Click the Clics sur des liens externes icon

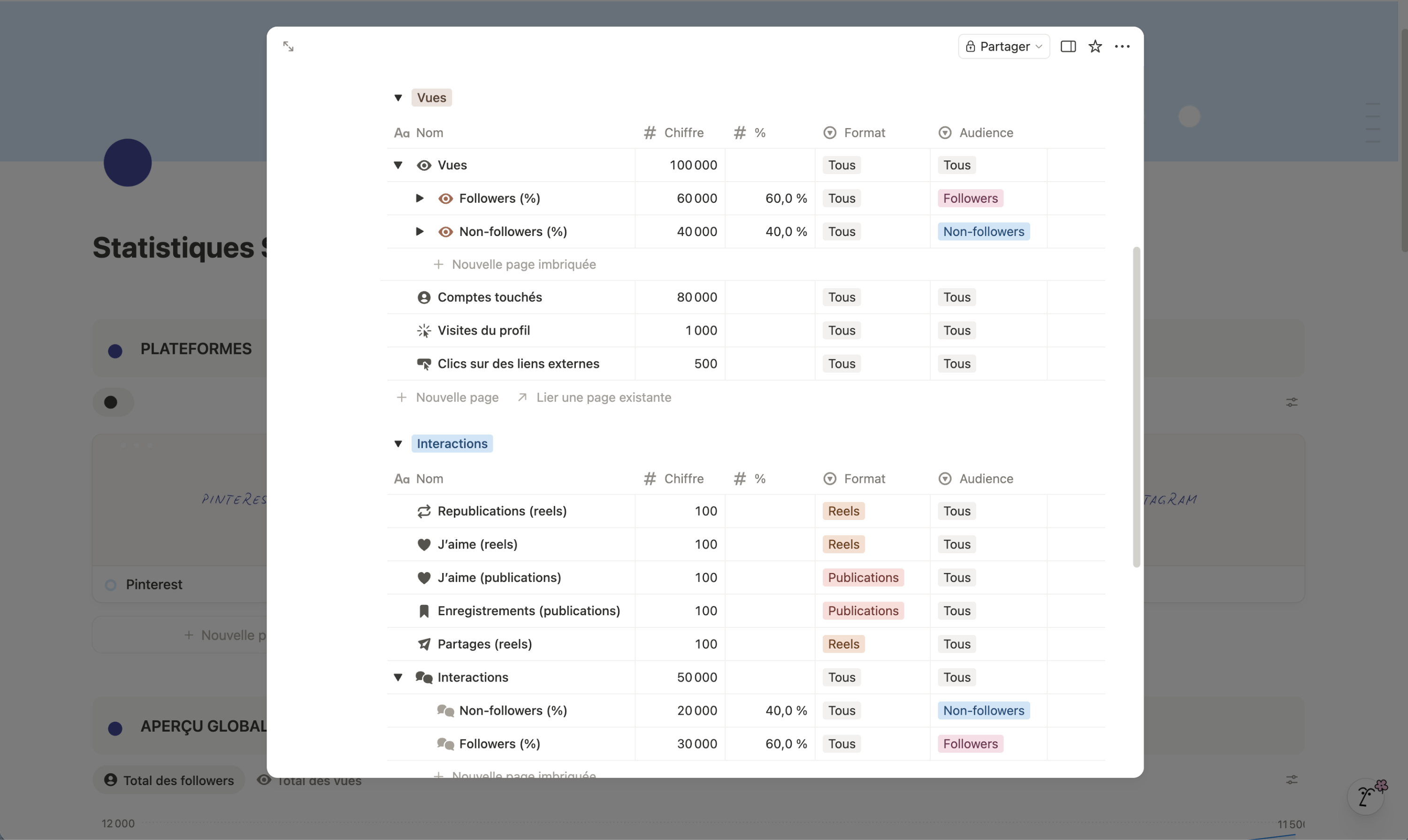tap(423, 364)
